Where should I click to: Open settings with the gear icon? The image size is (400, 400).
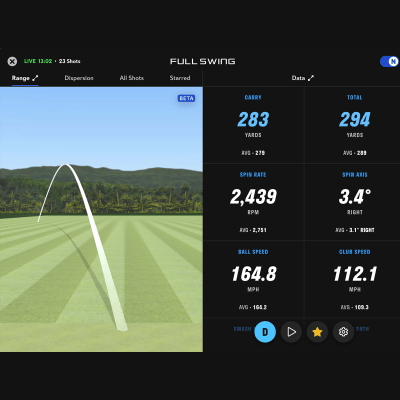343,332
